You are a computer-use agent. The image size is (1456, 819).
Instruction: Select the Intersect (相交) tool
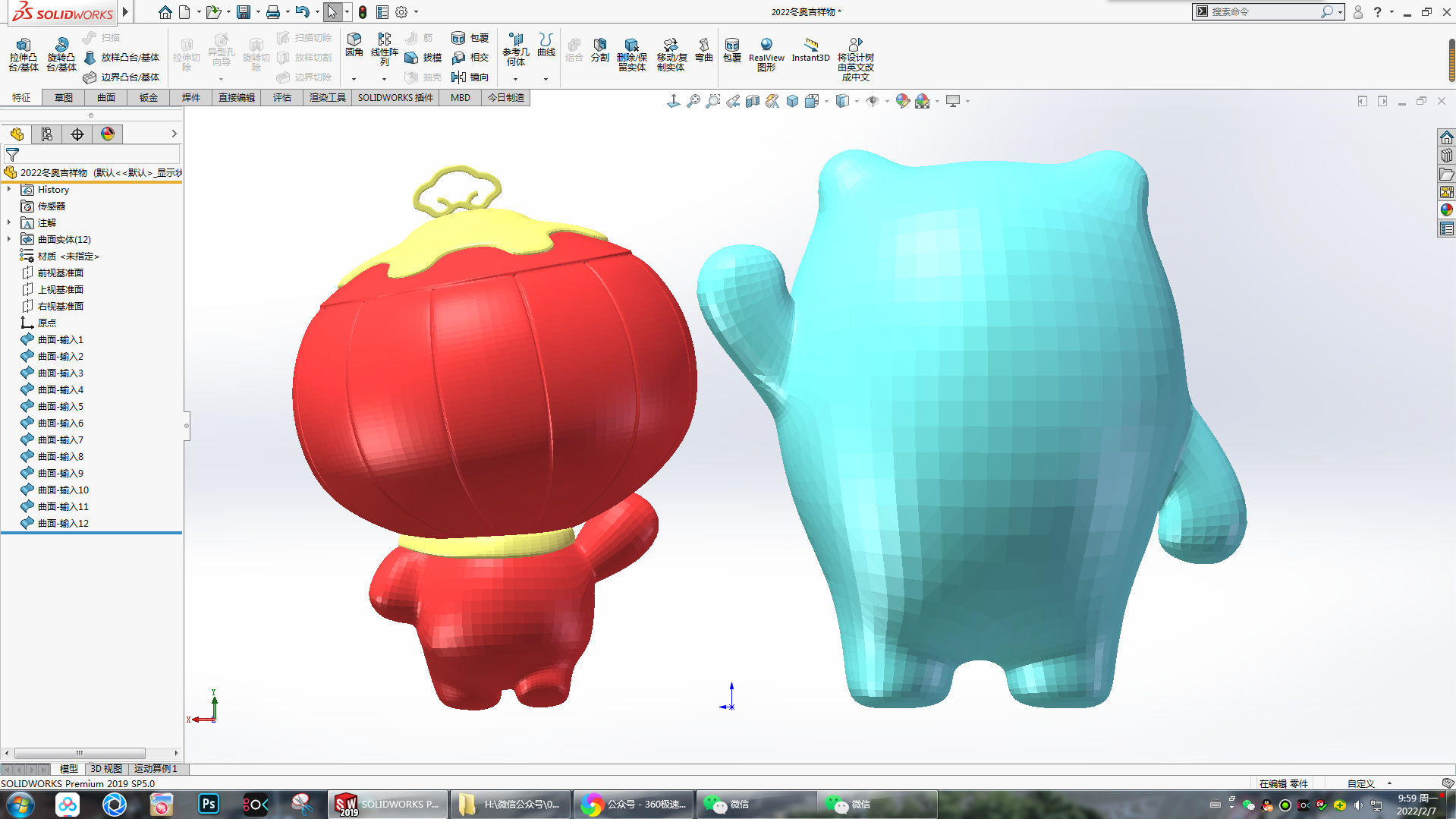pos(470,58)
